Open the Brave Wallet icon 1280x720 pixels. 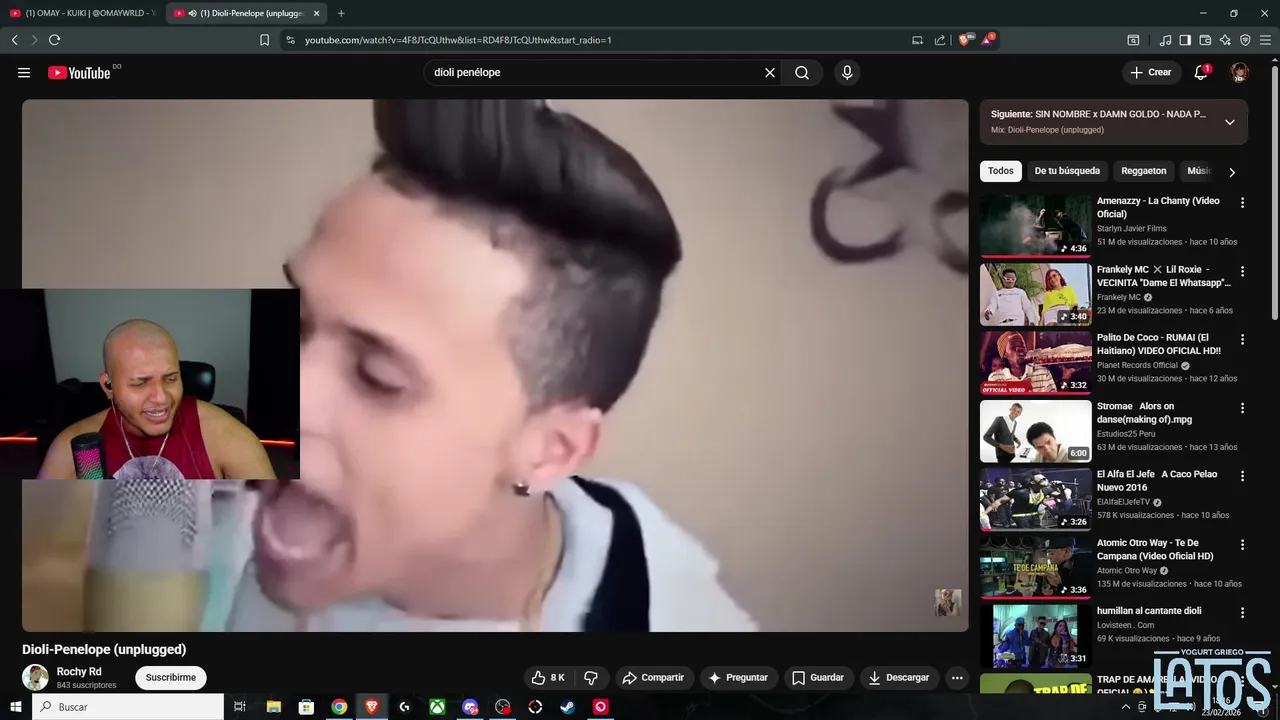[1205, 40]
